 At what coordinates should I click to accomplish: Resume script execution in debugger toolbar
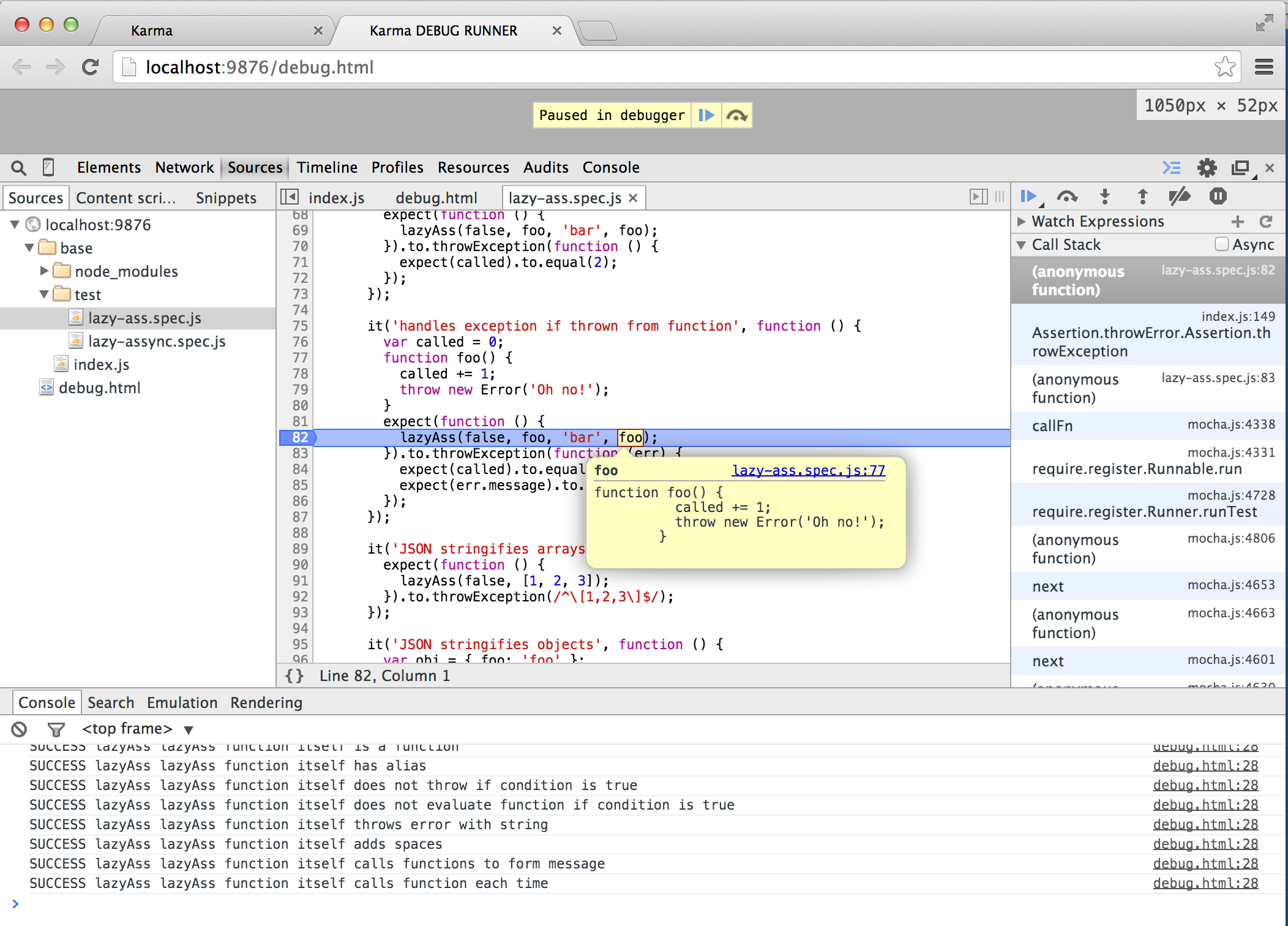pos(1028,197)
